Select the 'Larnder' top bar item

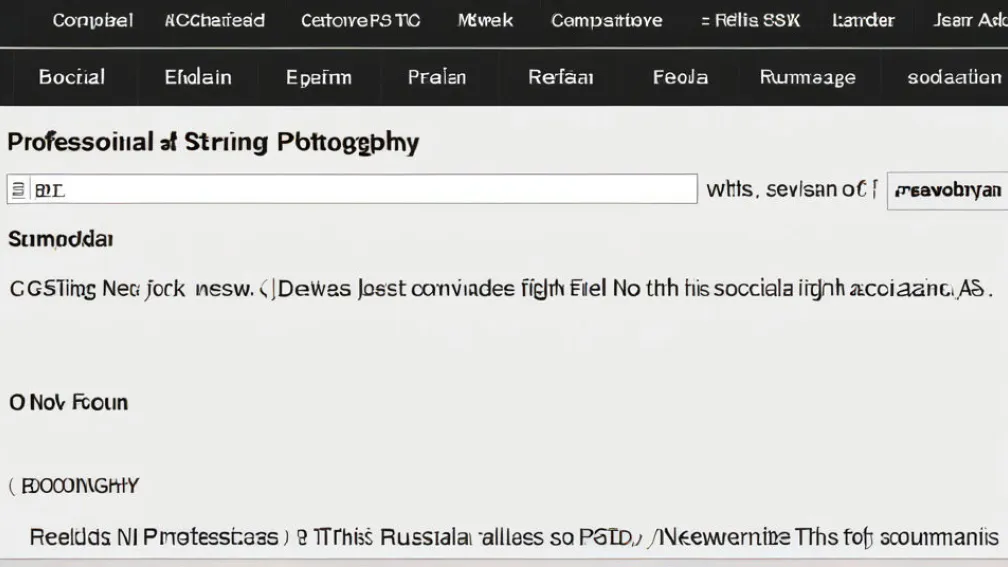click(864, 20)
